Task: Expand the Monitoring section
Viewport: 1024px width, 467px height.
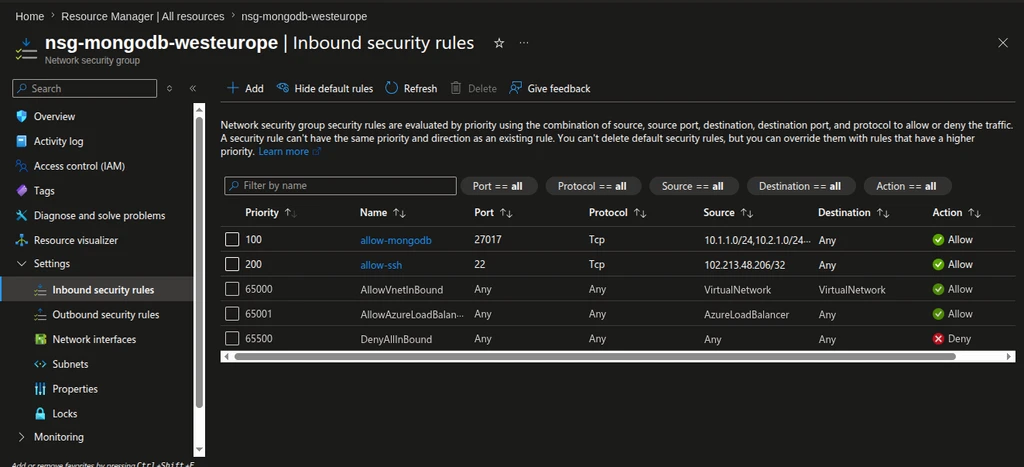Action: tap(22, 437)
